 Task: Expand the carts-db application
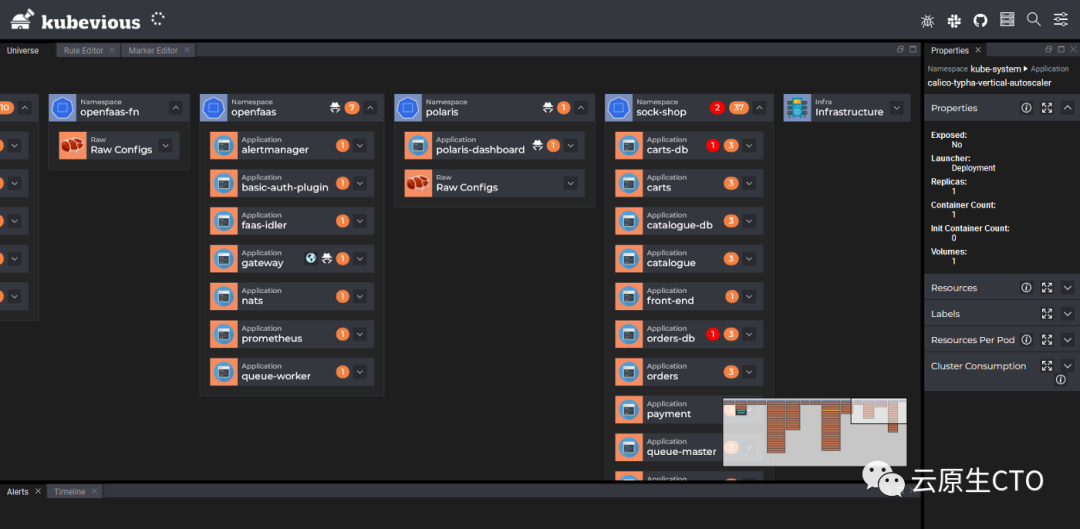(x=749, y=145)
